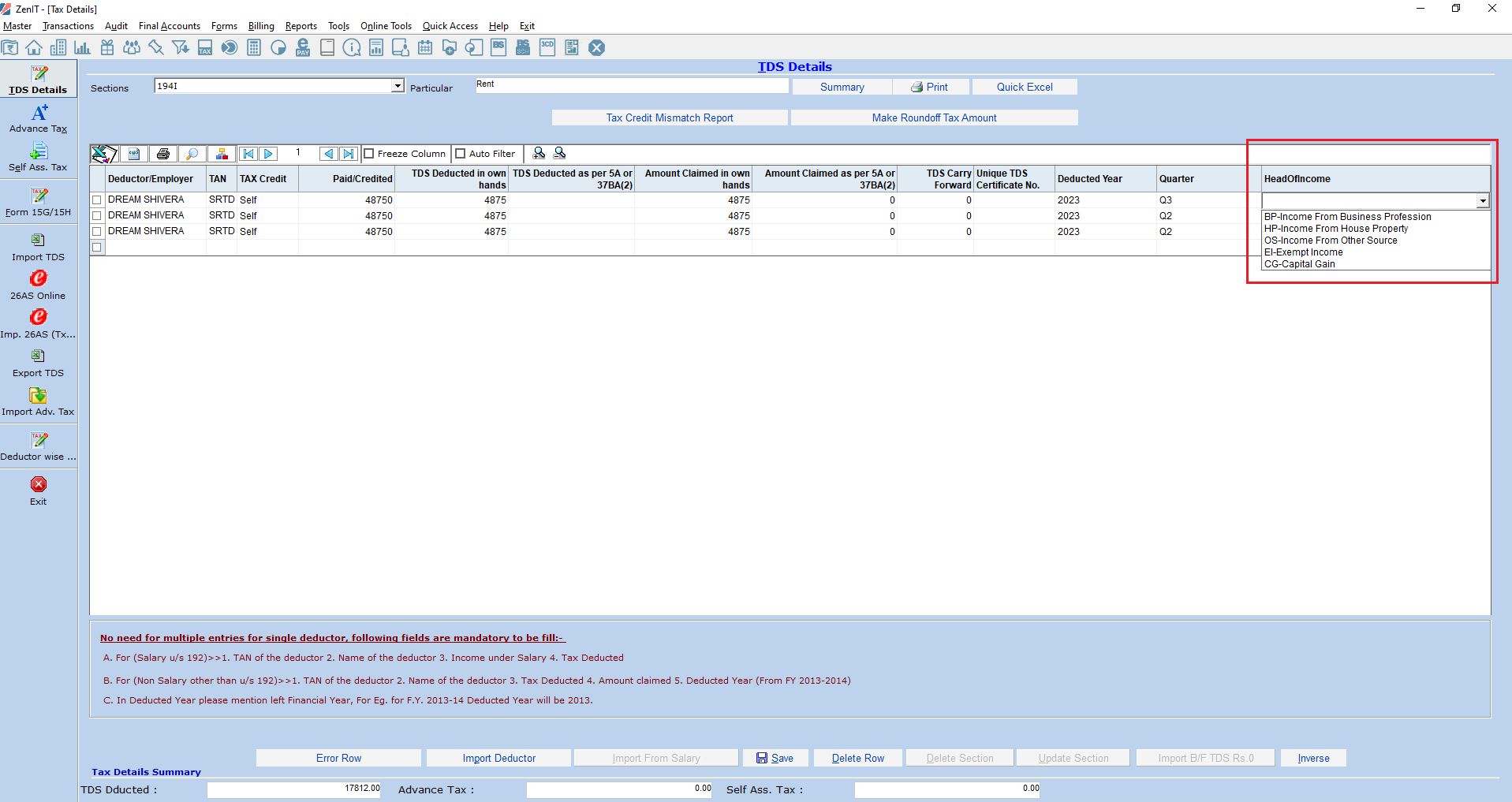Click the e-PAY icon in the toolbar
The width and height of the screenshot is (1512, 802).
tap(303, 47)
